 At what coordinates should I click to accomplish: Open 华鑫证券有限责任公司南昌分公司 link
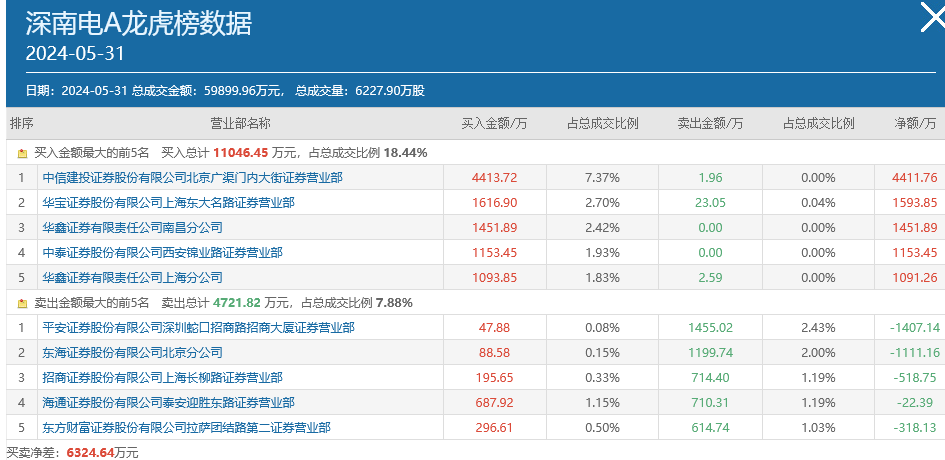133,227
